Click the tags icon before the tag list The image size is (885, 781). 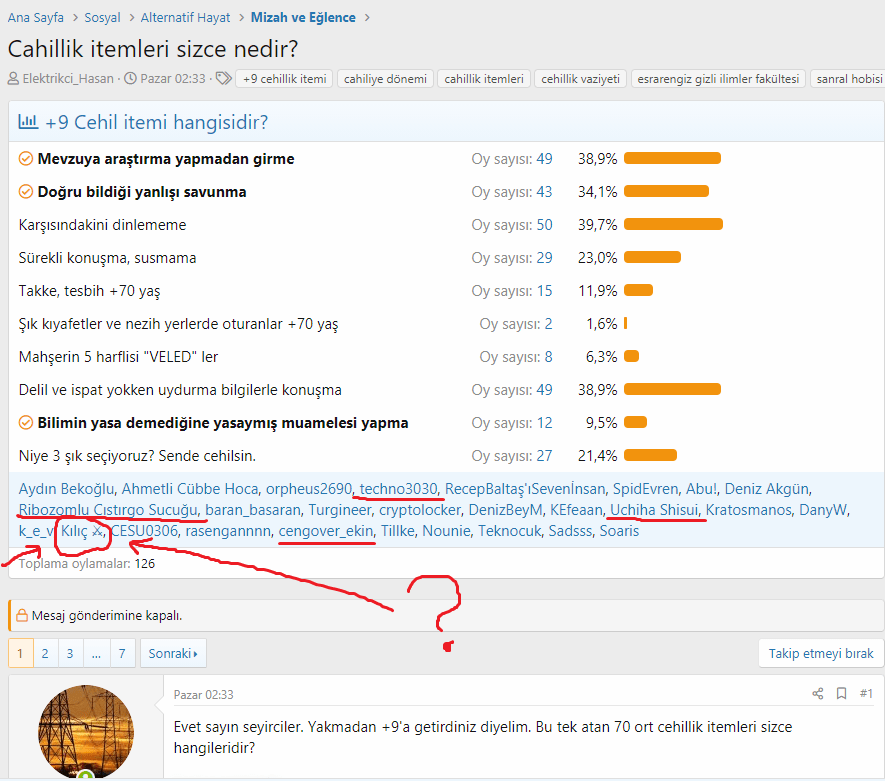coord(224,78)
